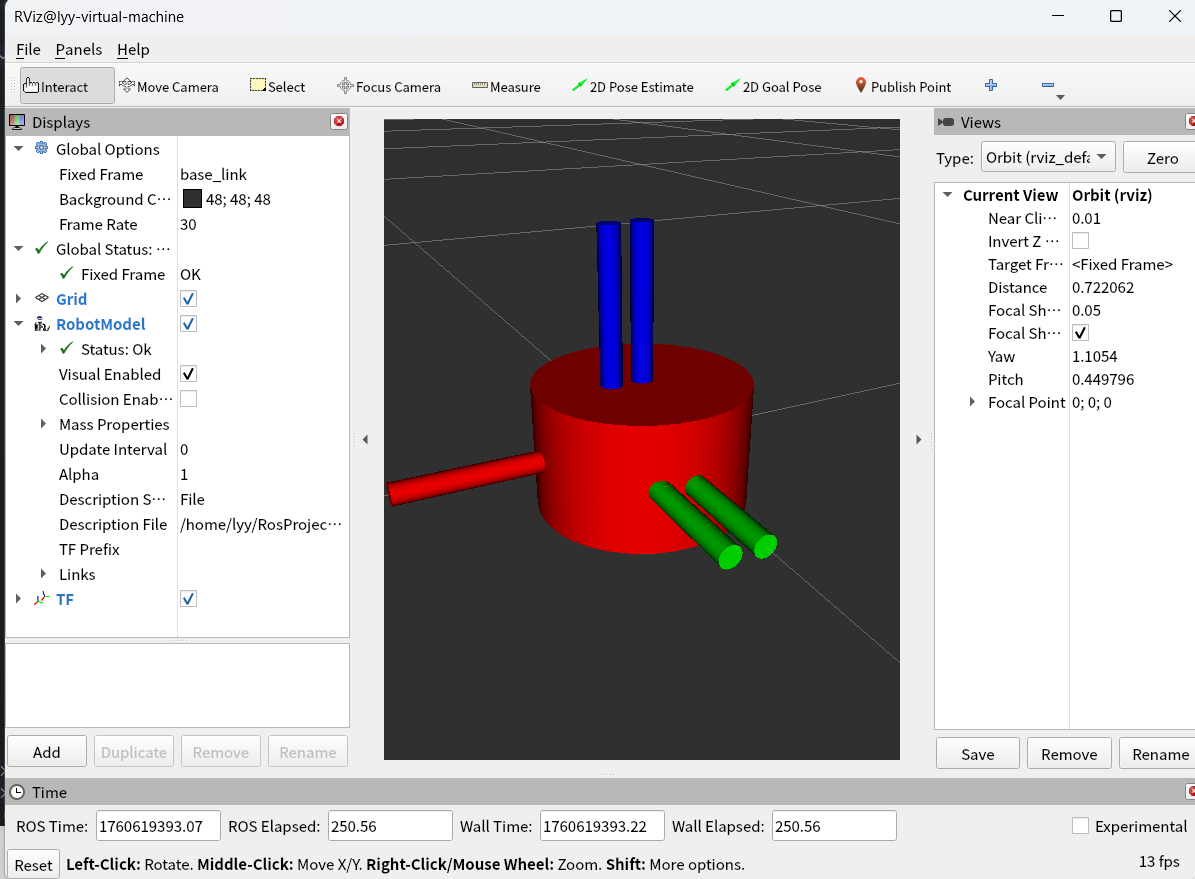Image resolution: width=1195 pixels, height=879 pixels.
Task: Select the Interact tool
Action: point(67,86)
